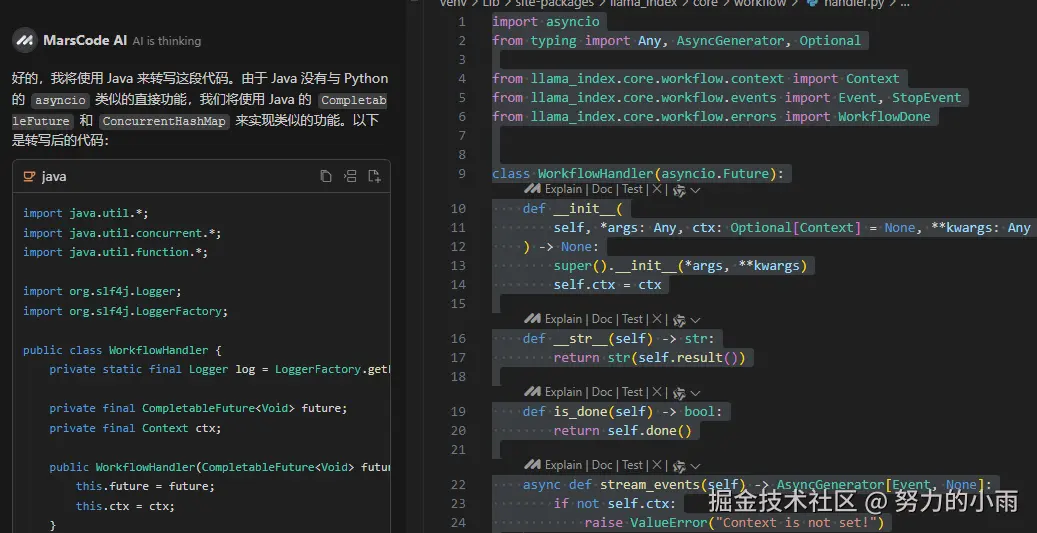This screenshot has width=1037, height=533.
Task: Click Test above the is_done method
Action: coord(632,392)
